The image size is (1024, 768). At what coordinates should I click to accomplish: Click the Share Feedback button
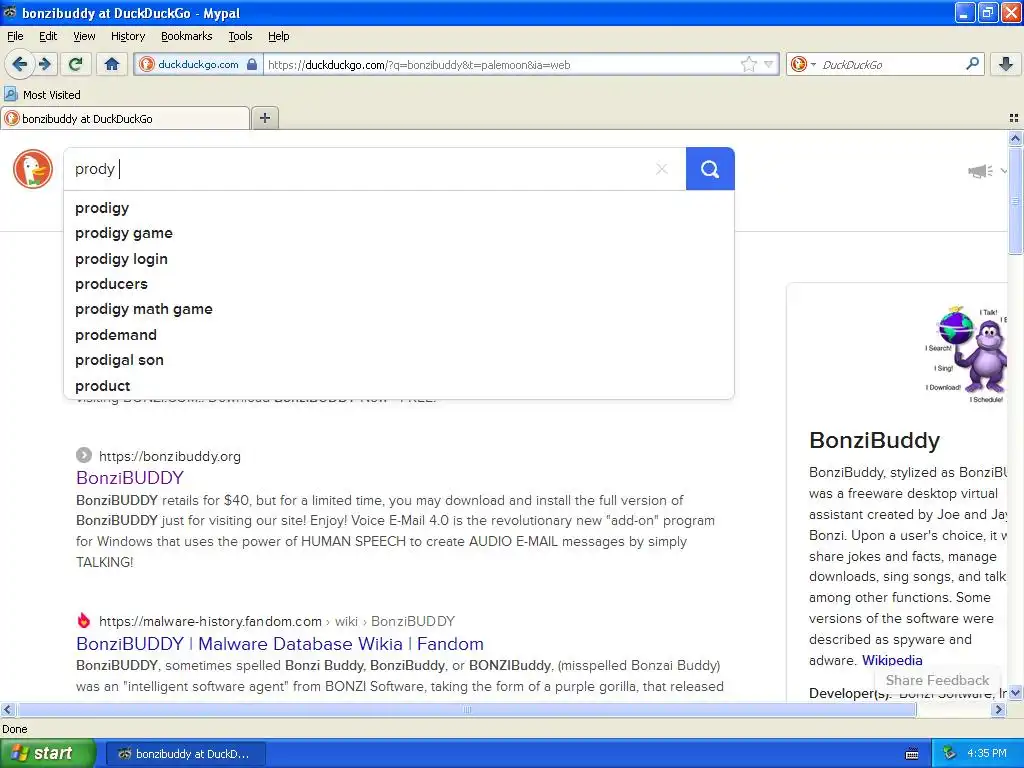[x=937, y=680]
